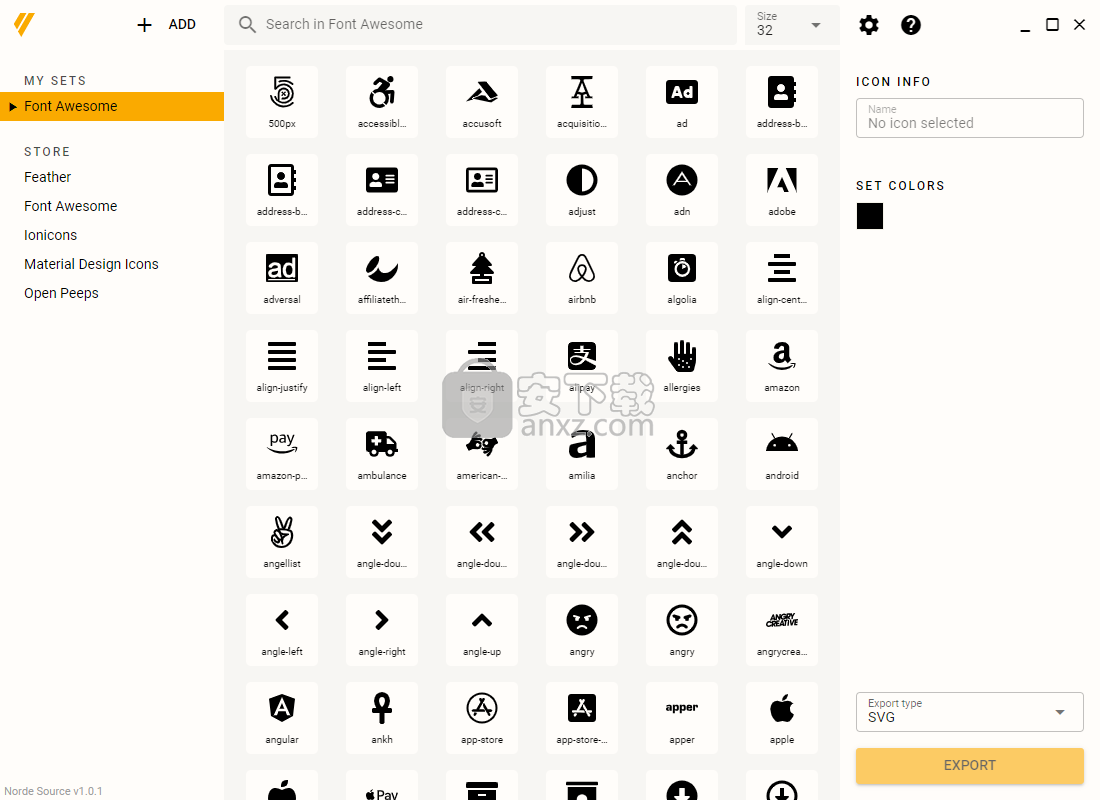1100x800 pixels.
Task: Select the amazon-pay icon
Action: [282, 454]
